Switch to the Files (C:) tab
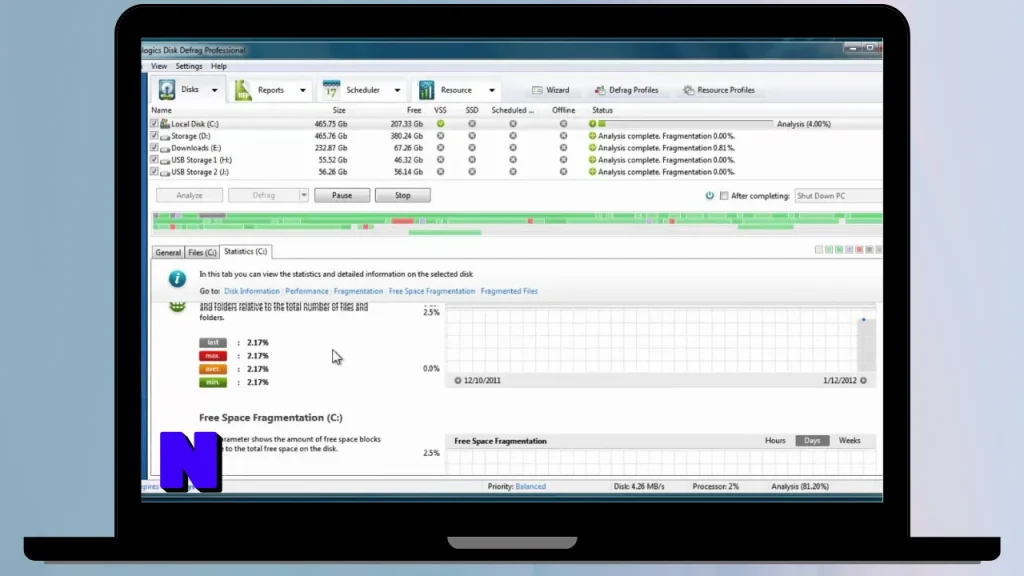Viewport: 1024px width, 576px height. pos(202,252)
